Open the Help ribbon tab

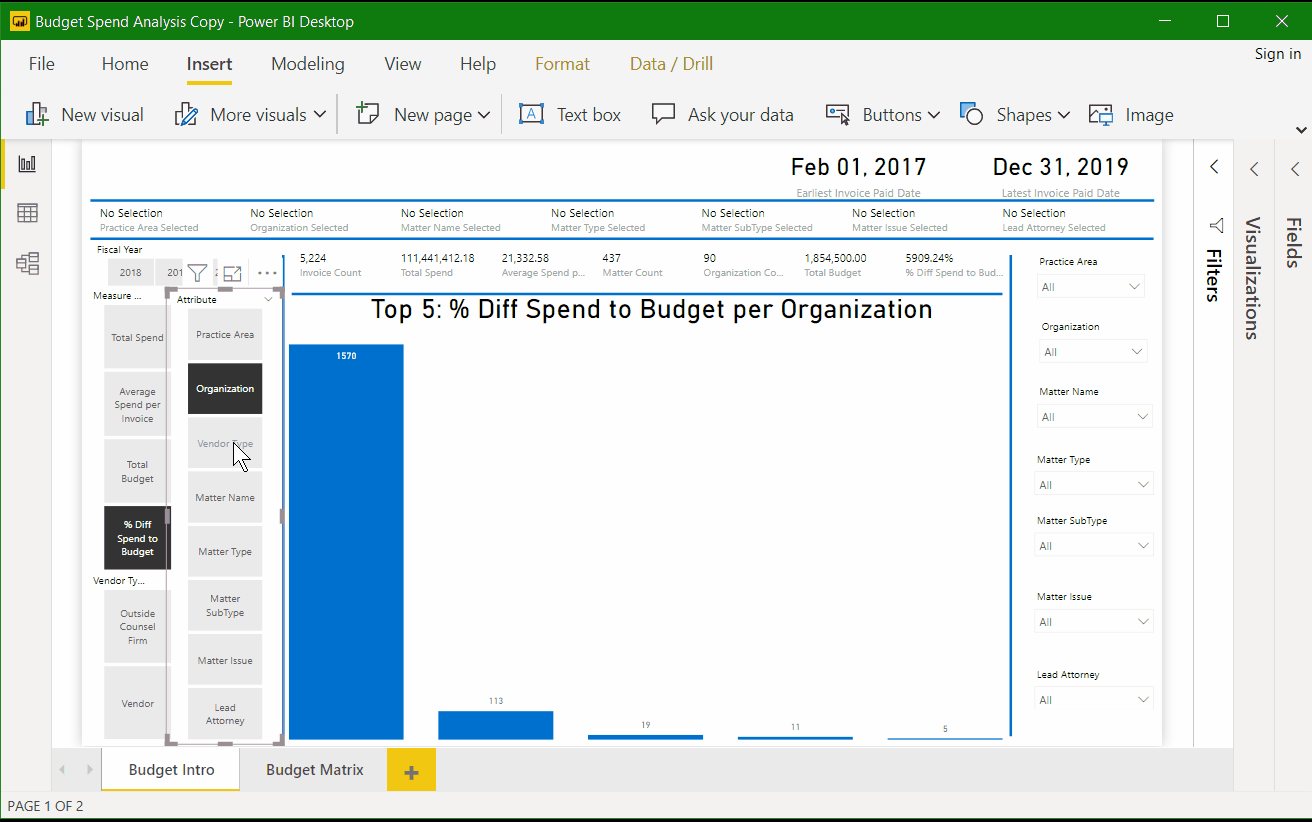pyautogui.click(x=478, y=64)
